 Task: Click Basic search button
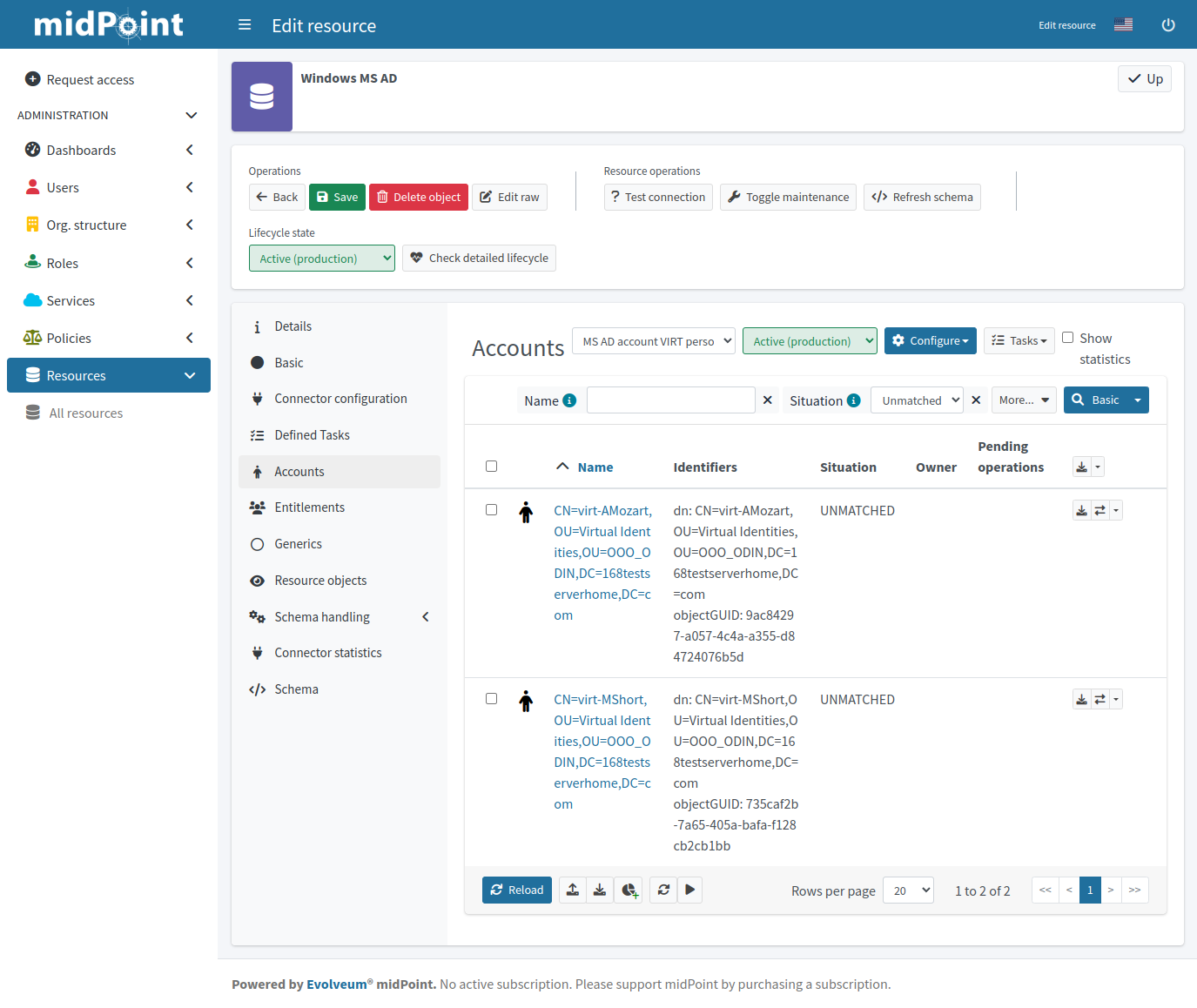1095,400
